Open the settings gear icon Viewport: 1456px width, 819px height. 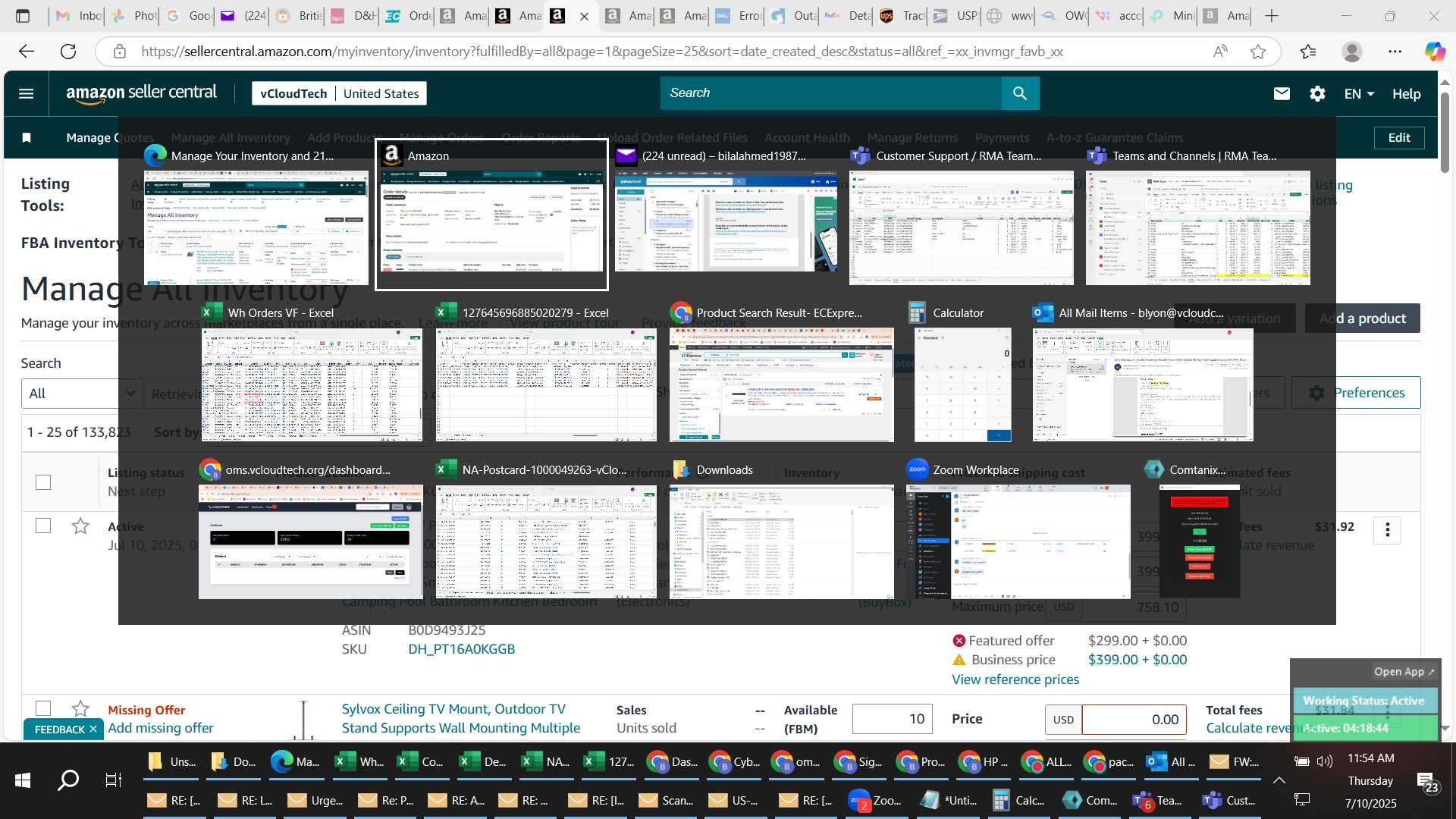click(1317, 93)
